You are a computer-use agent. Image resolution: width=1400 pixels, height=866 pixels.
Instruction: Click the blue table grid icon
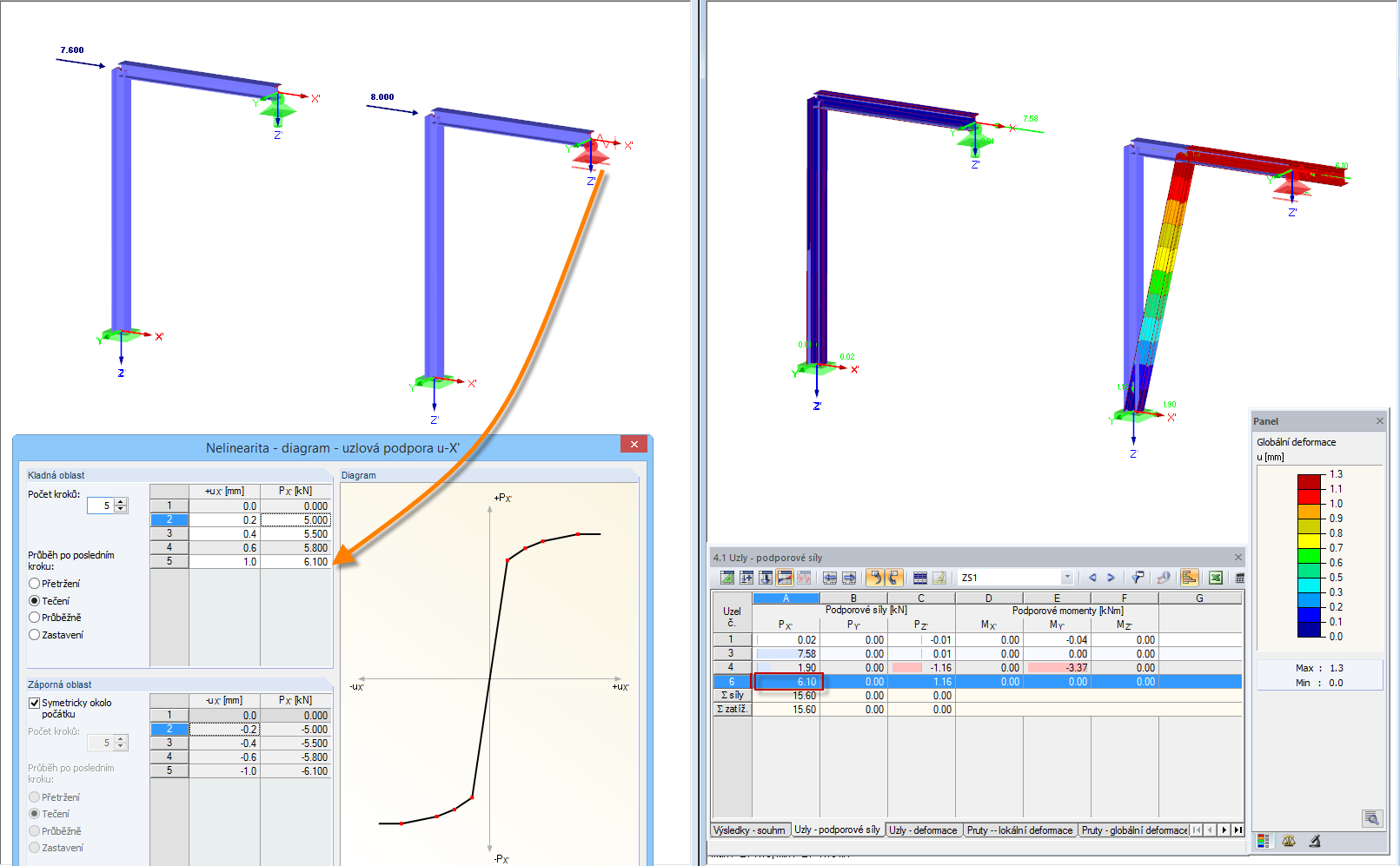click(x=920, y=578)
